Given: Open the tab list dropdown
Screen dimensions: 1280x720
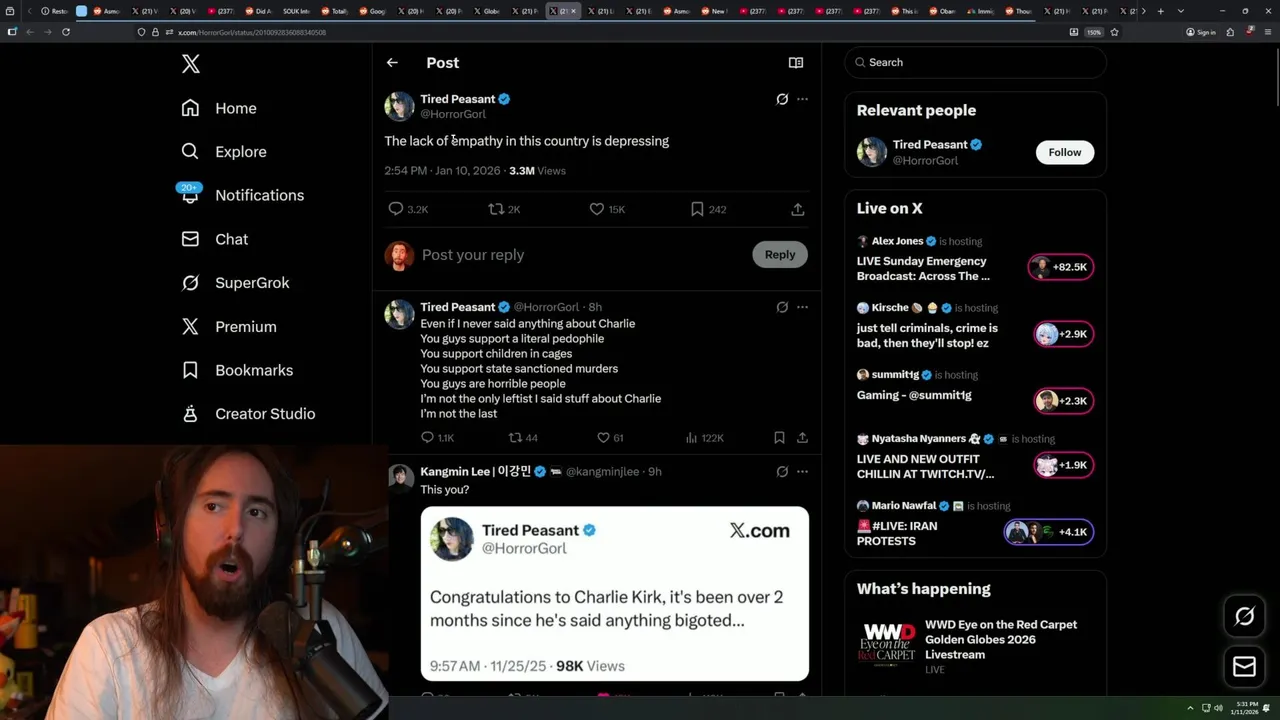Looking at the screenshot, I should 1180,11.
